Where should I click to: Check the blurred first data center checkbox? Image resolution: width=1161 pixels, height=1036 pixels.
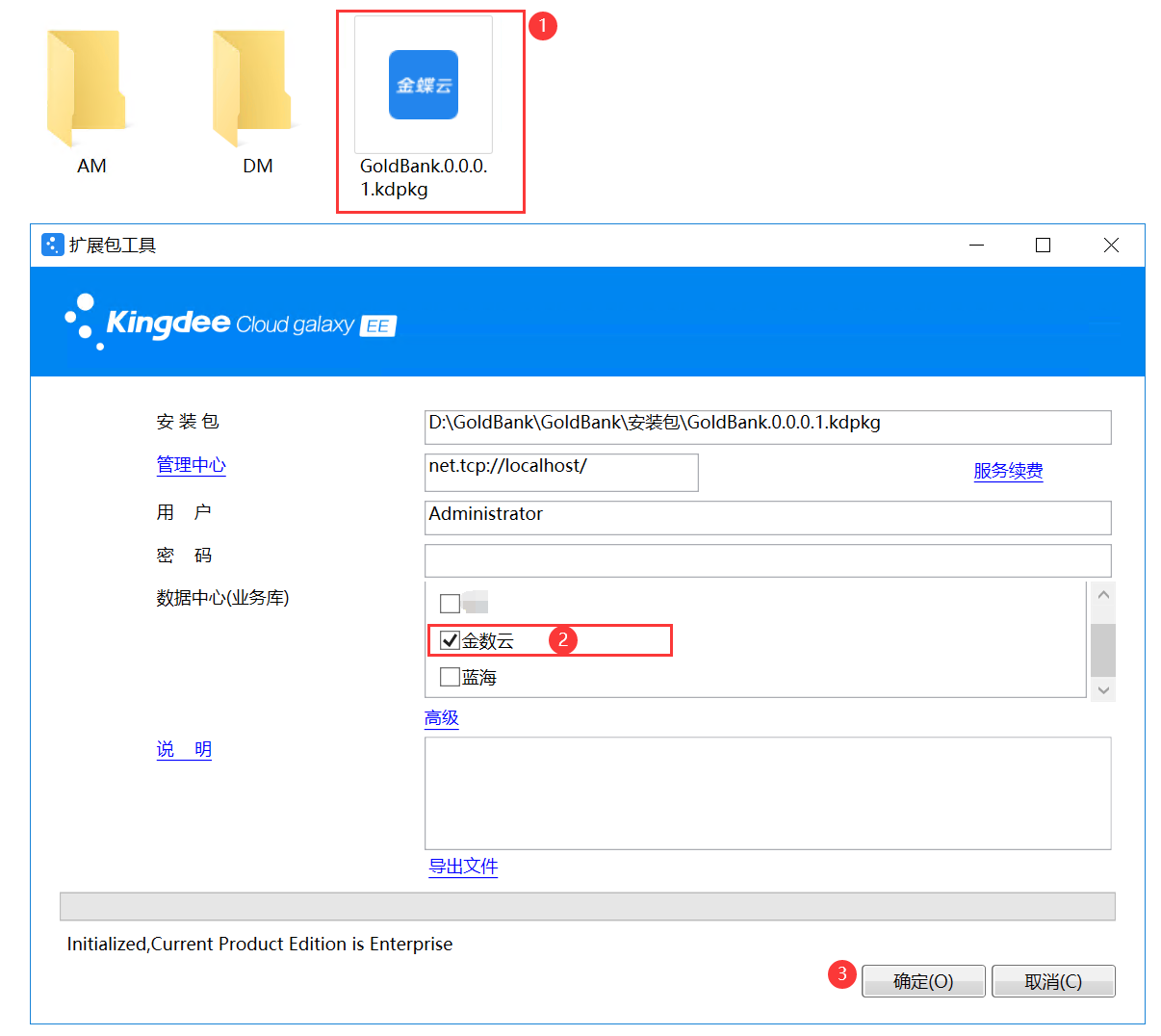coord(450,604)
